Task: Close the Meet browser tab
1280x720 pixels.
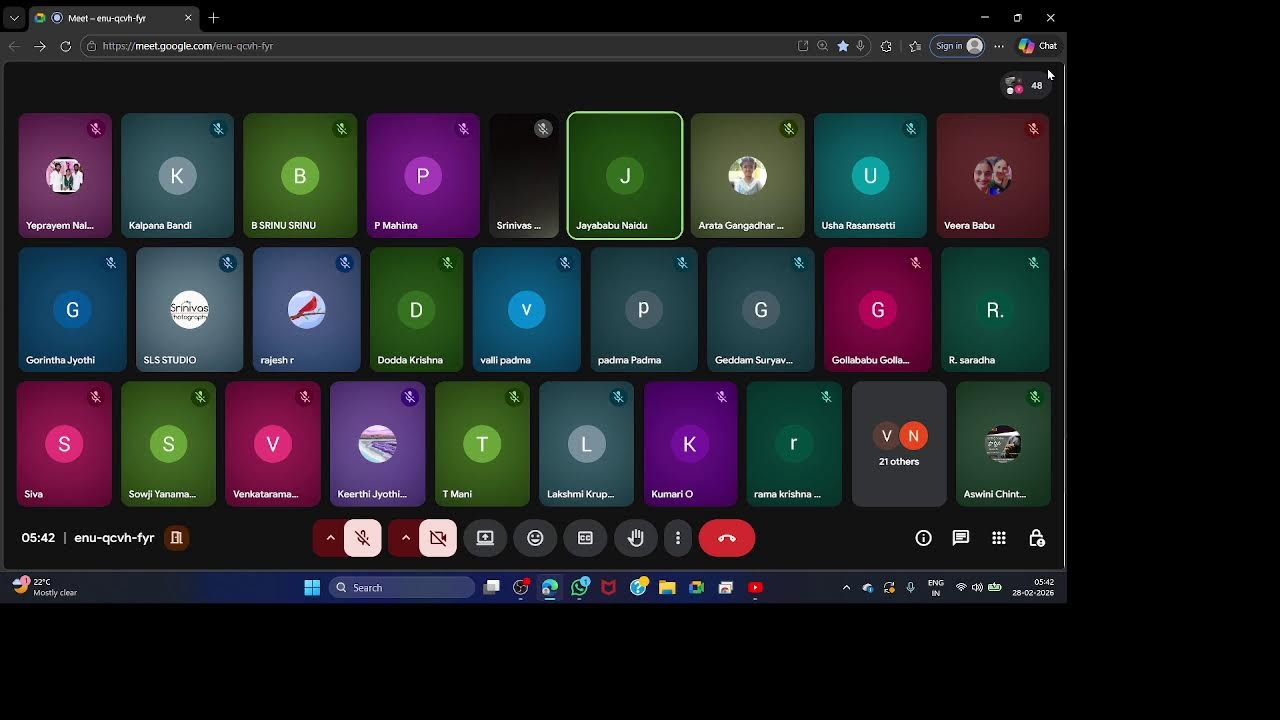Action: click(188, 18)
